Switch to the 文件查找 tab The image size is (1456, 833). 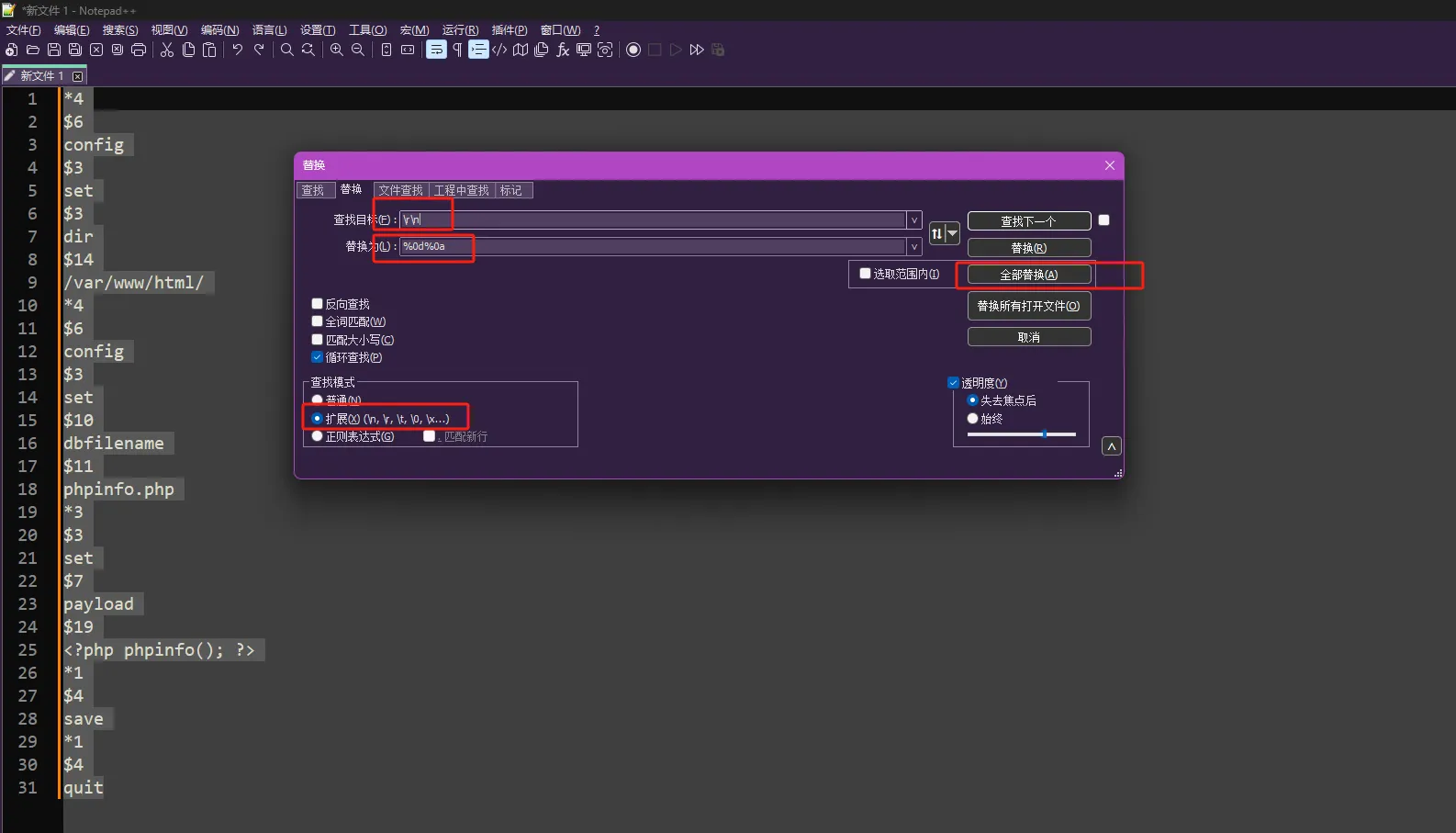pos(401,191)
